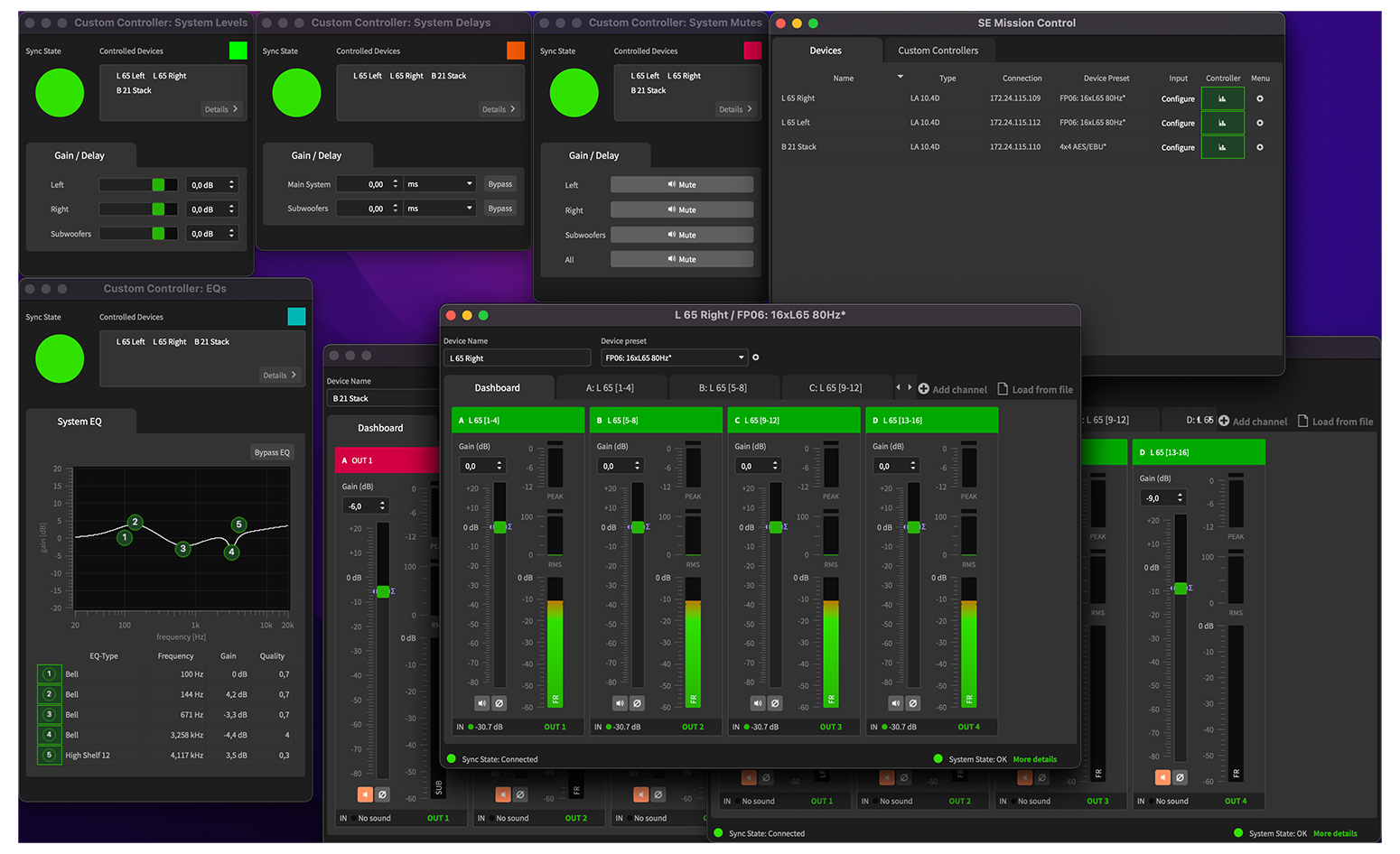Click Configure for L 65 Left input
The height and width of the screenshot is (854, 1400).
pyautogui.click(x=1177, y=123)
